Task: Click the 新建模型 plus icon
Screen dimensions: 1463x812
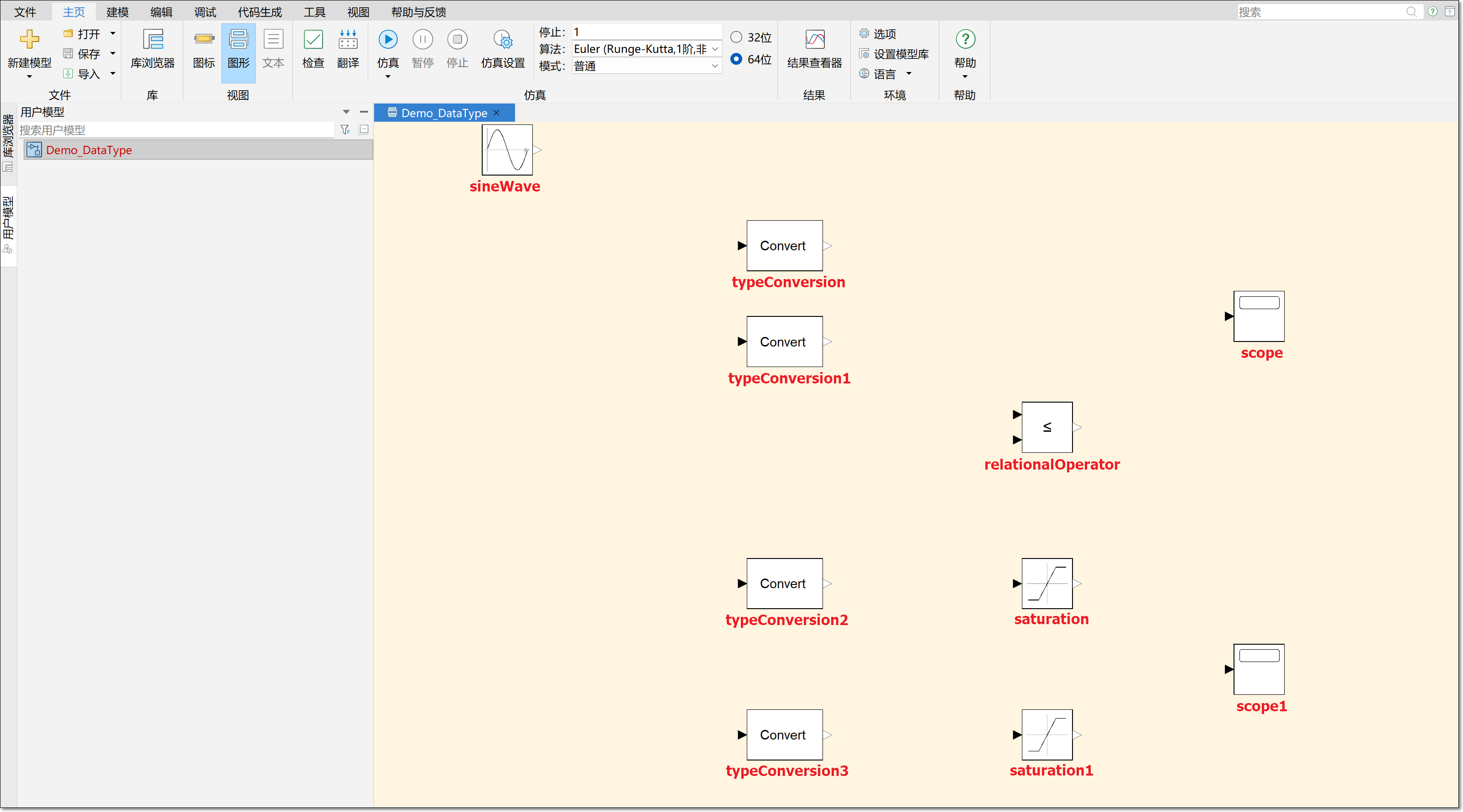Action: pos(29,40)
